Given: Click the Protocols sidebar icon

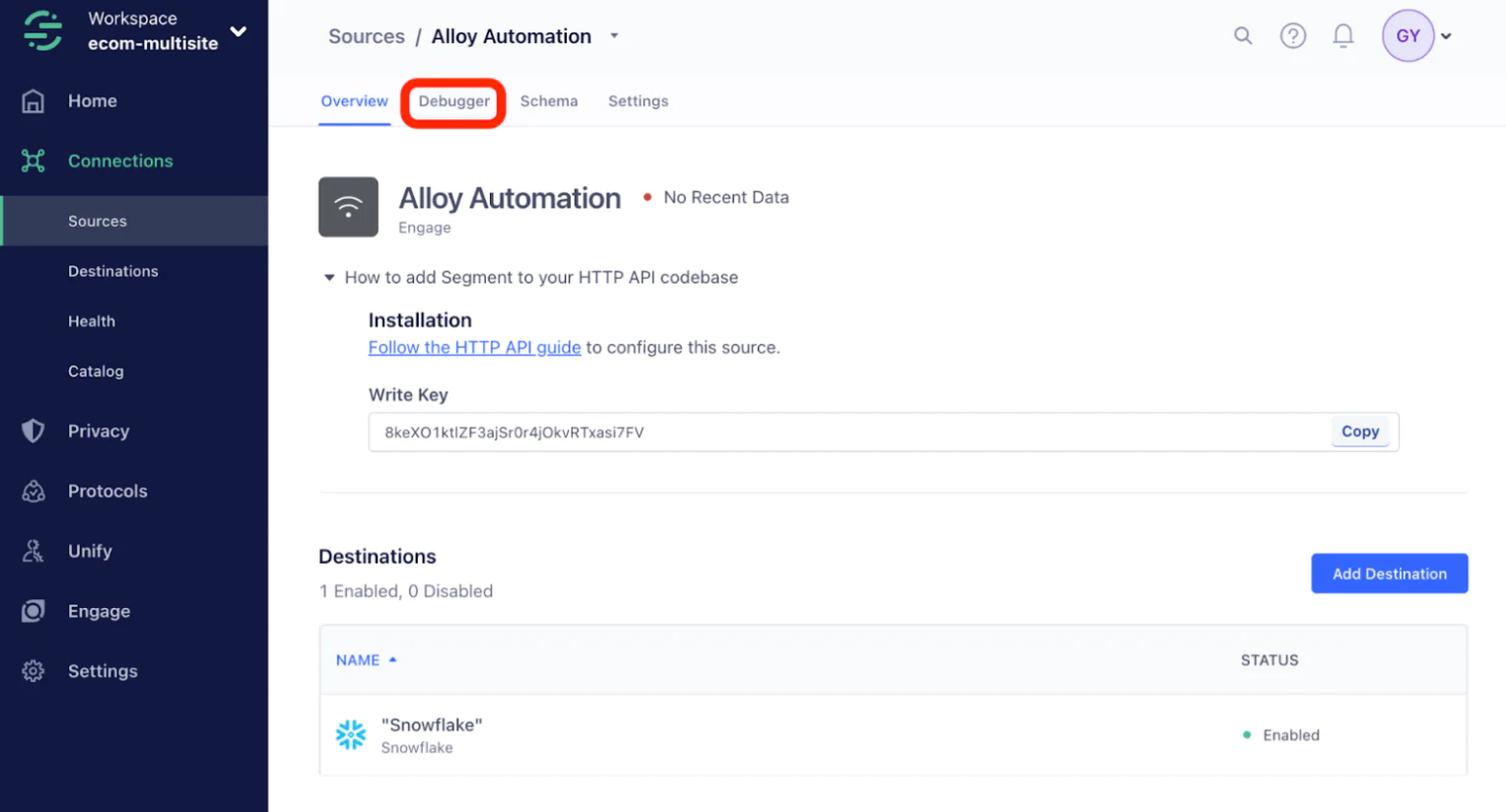Looking at the screenshot, I should (x=34, y=491).
